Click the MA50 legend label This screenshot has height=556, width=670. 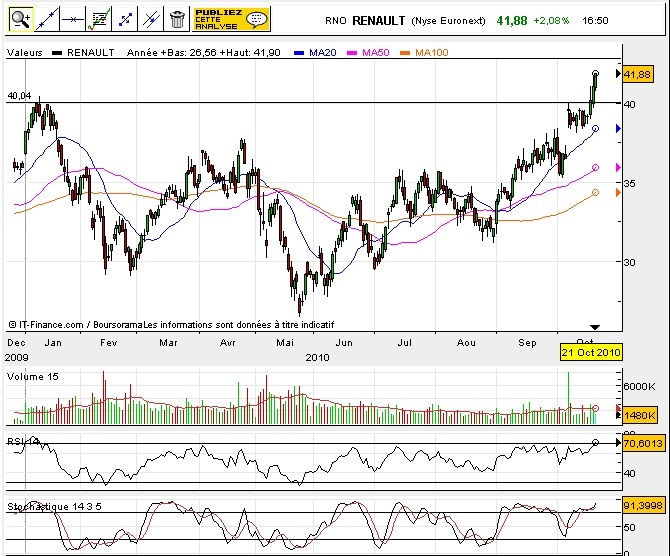(x=376, y=53)
